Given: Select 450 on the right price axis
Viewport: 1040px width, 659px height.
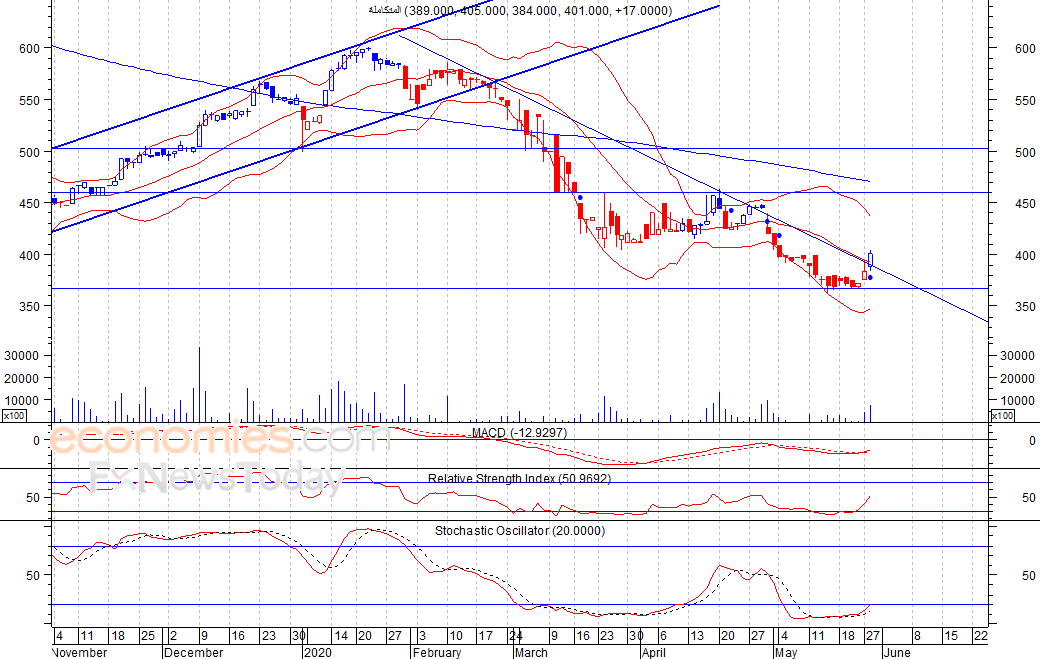Looking at the screenshot, I should [x=1025, y=204].
